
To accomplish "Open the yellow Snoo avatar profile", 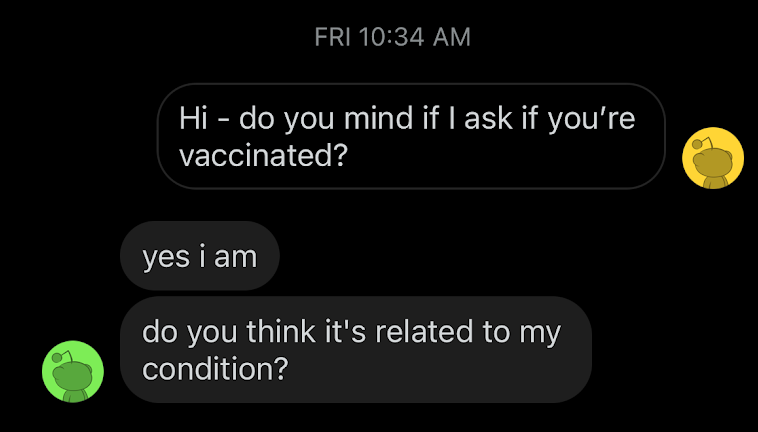I will (713, 158).
